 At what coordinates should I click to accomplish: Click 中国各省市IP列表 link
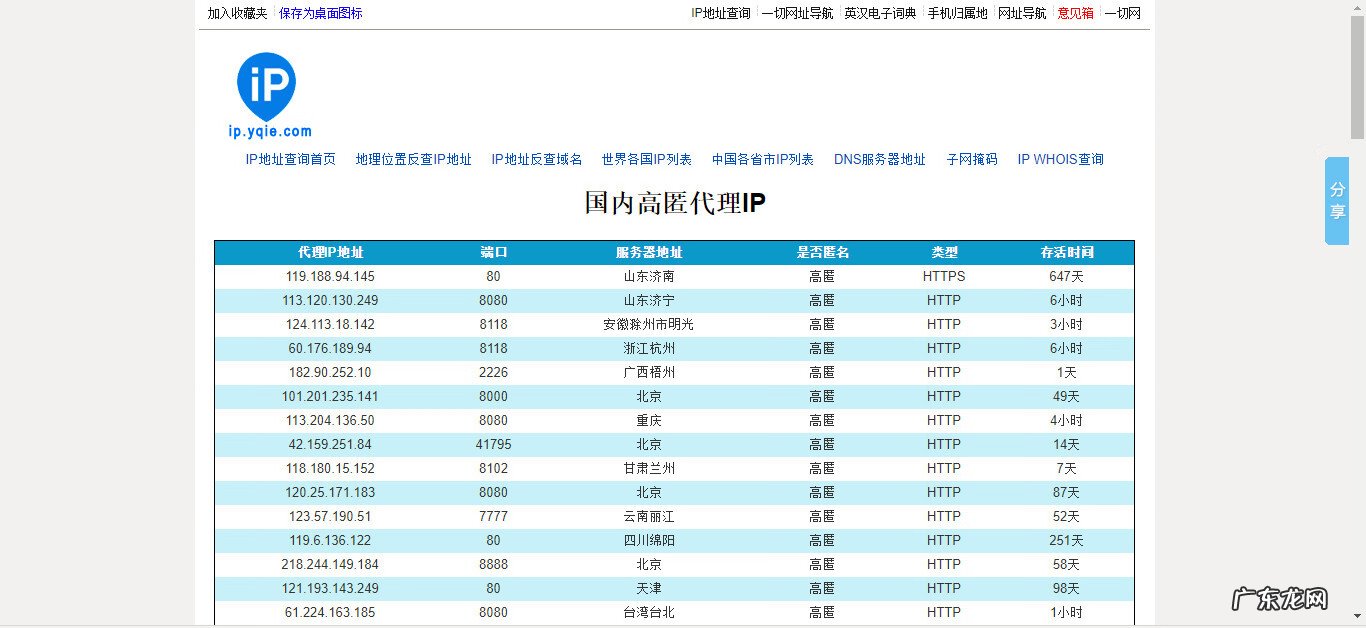[764, 159]
